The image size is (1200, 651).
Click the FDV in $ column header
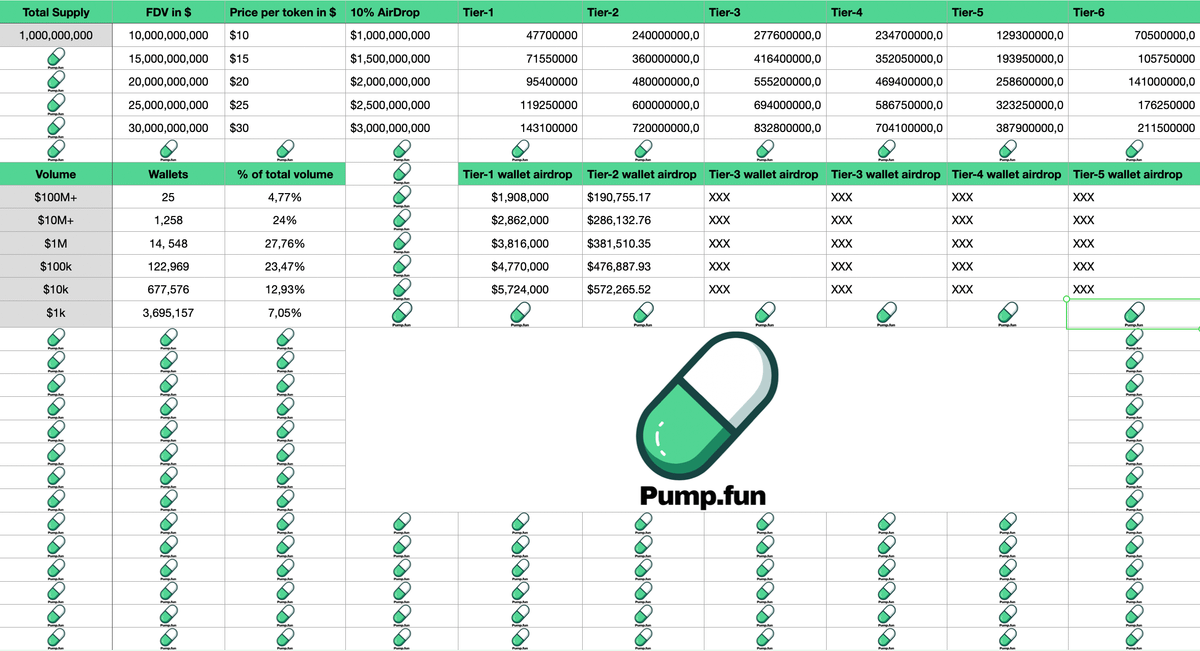click(x=169, y=12)
